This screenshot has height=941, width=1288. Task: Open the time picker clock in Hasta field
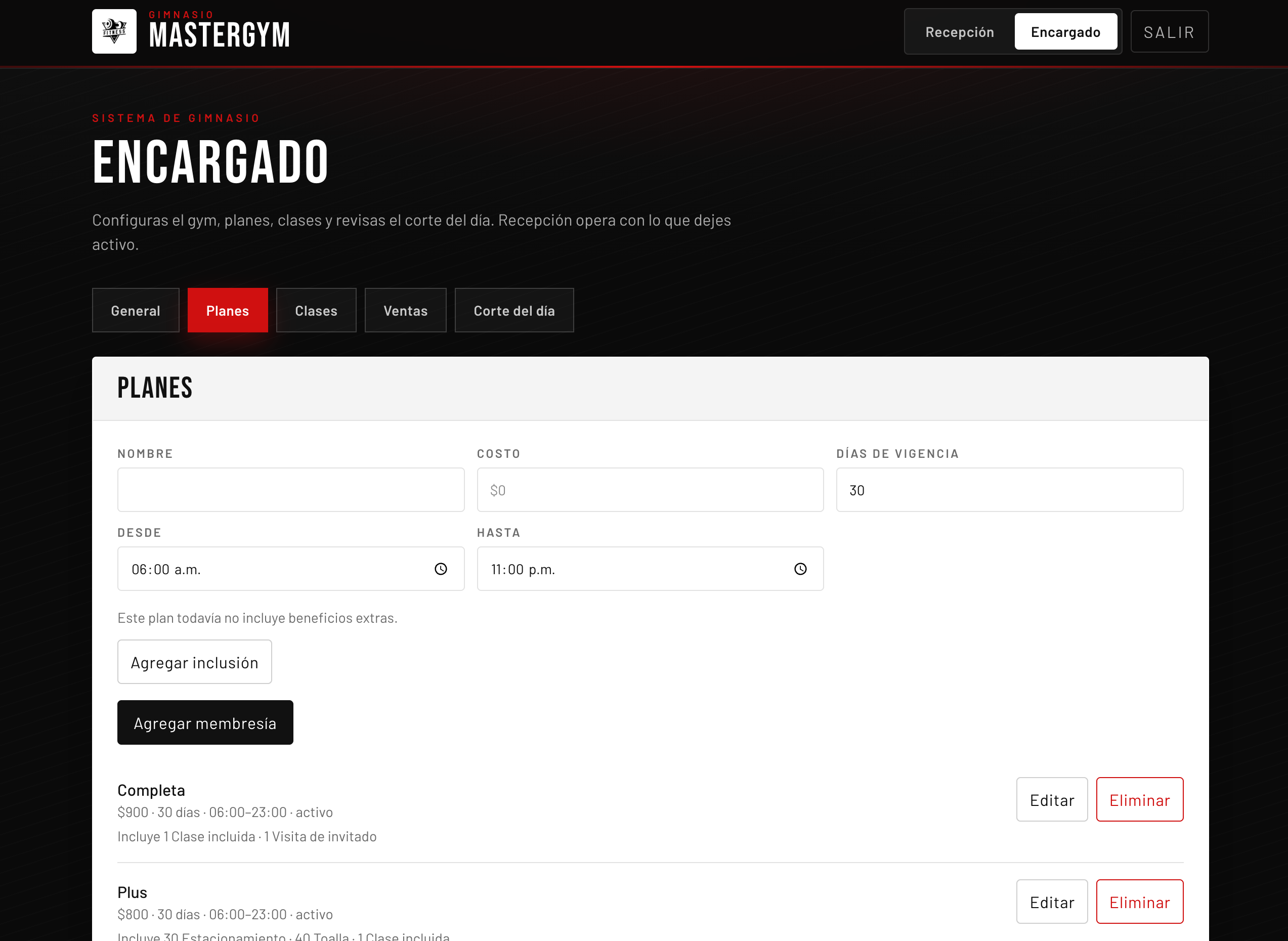point(800,569)
